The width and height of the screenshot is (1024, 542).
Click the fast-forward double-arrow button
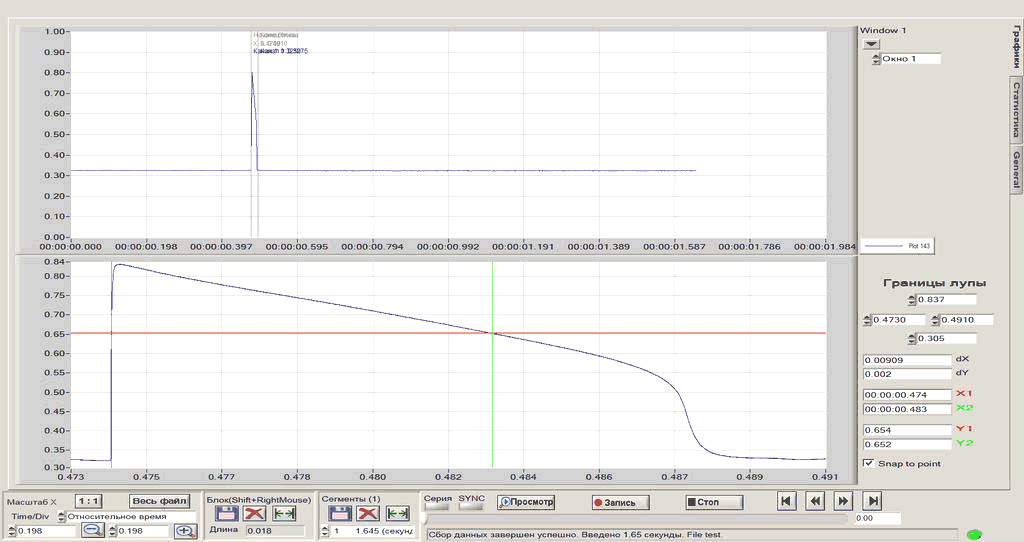843,502
